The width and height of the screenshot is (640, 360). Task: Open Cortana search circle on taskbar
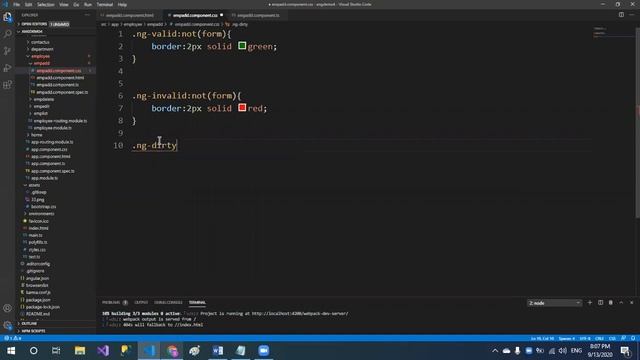[x=33, y=351]
